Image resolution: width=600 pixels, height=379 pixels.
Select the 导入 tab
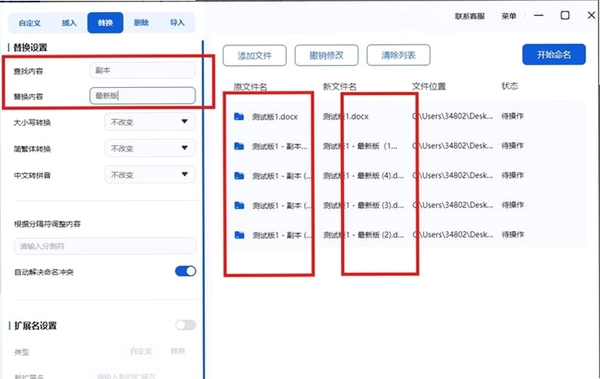point(177,23)
